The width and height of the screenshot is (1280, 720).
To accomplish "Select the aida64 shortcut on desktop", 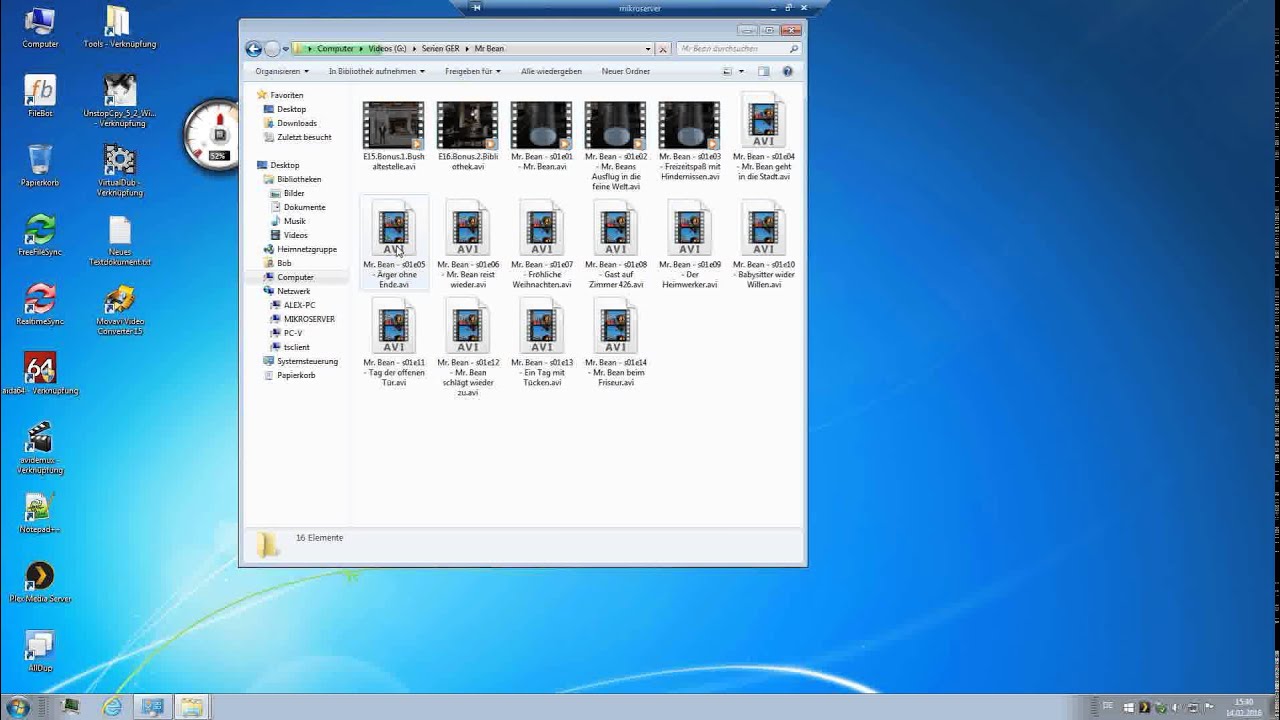I will coord(40,373).
